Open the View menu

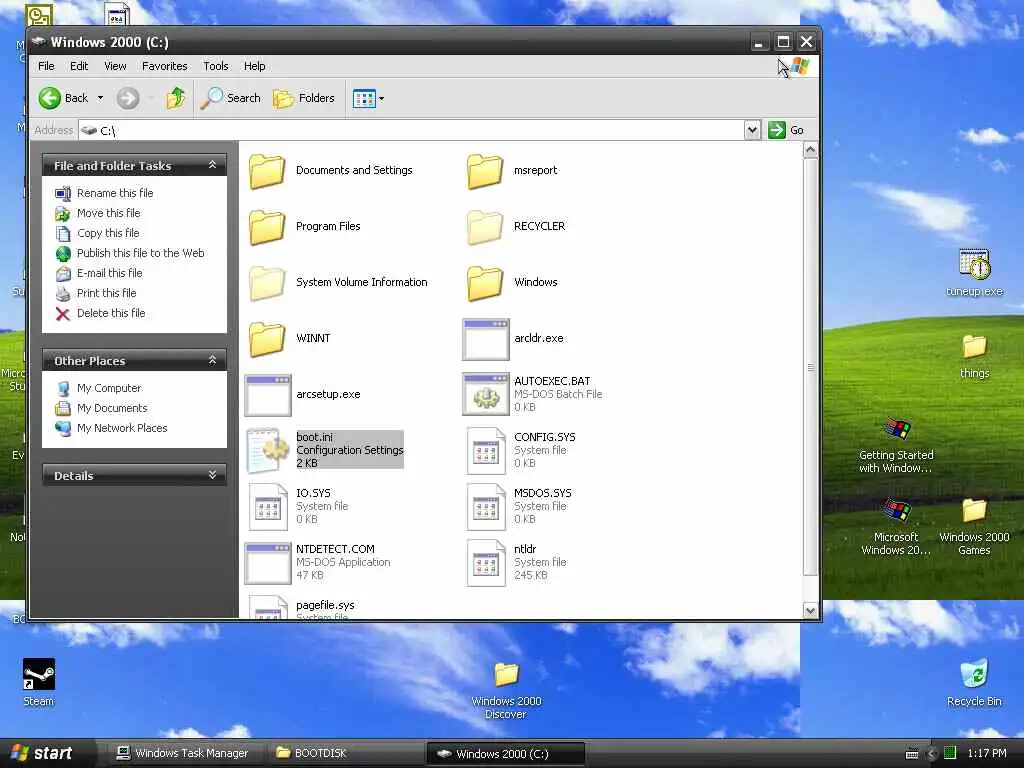115,66
